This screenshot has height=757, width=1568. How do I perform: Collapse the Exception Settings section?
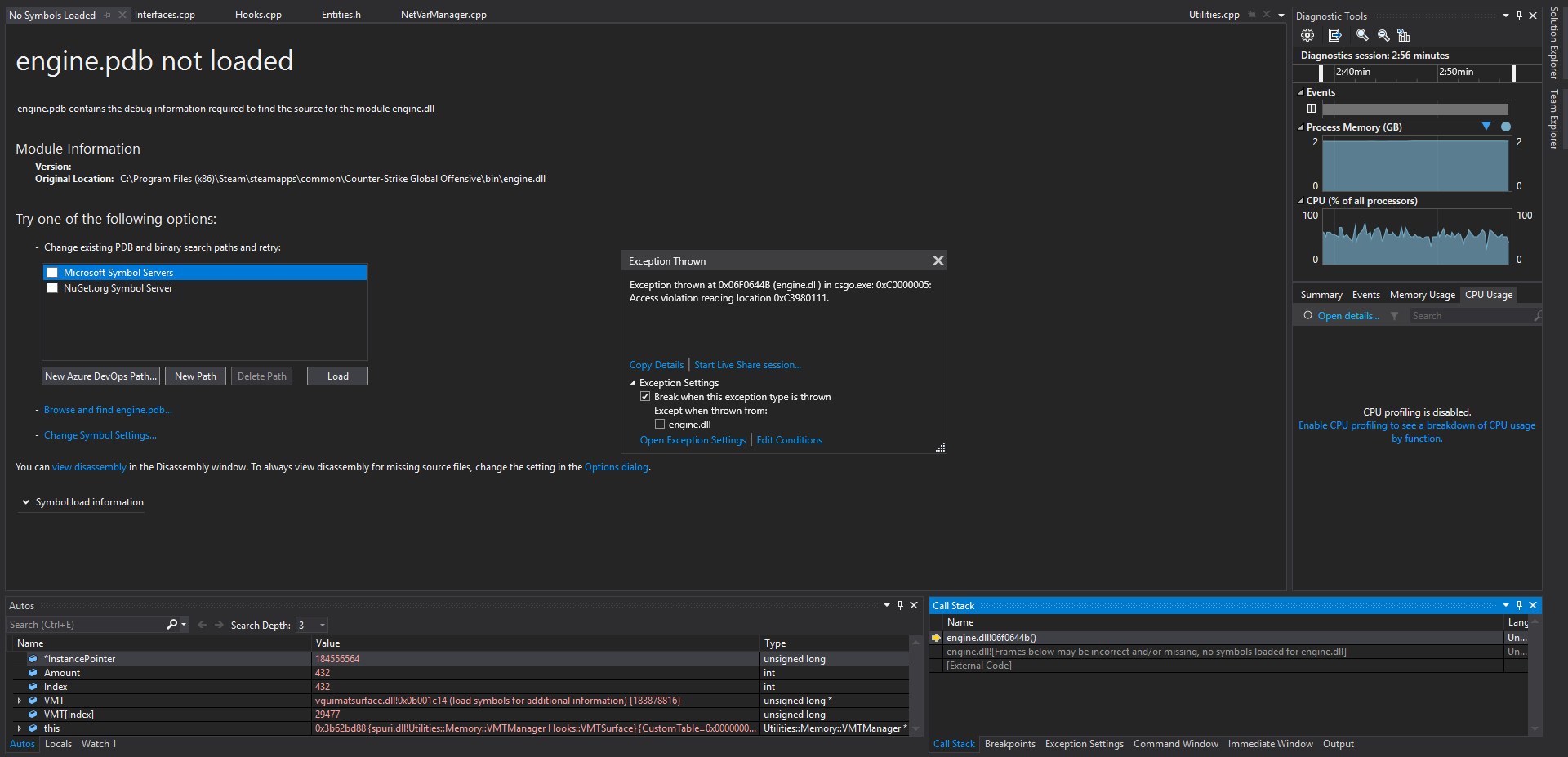click(x=633, y=383)
